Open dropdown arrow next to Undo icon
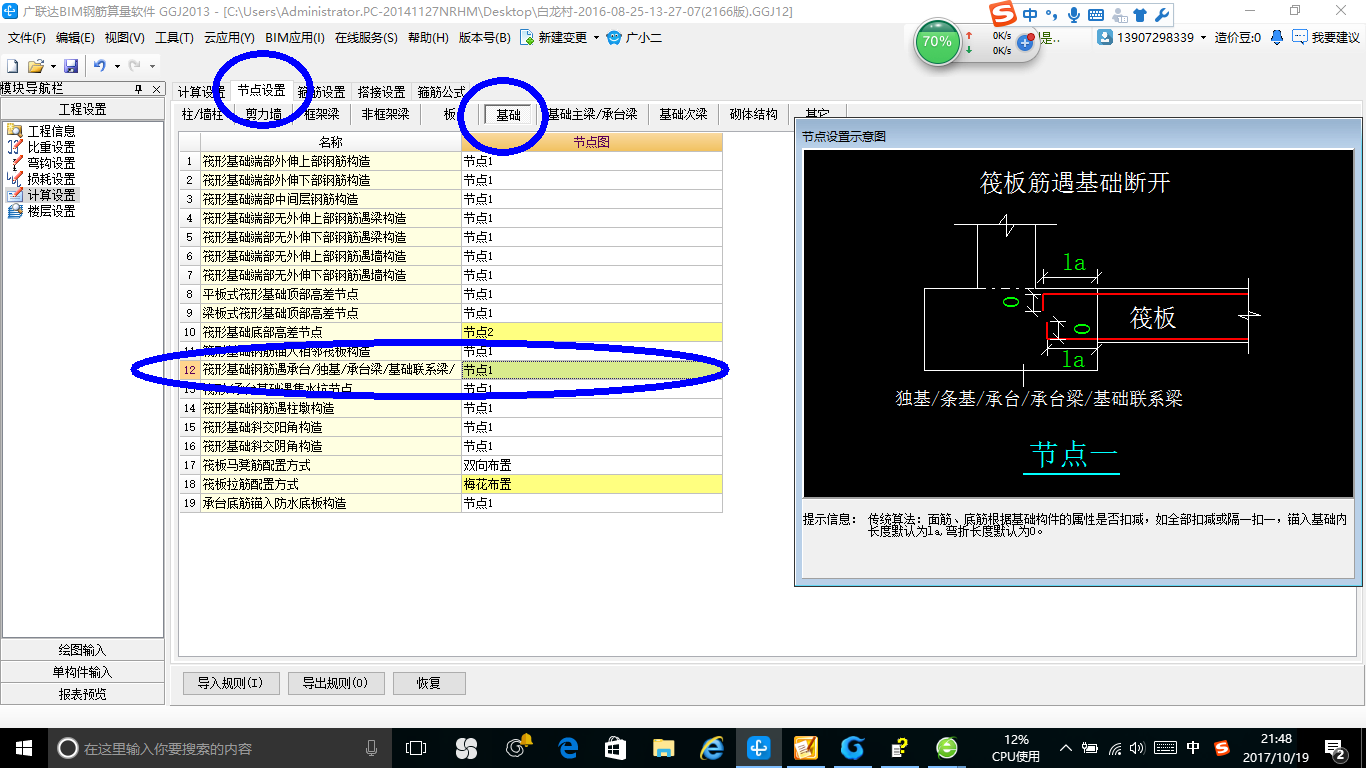 pyautogui.click(x=117, y=66)
